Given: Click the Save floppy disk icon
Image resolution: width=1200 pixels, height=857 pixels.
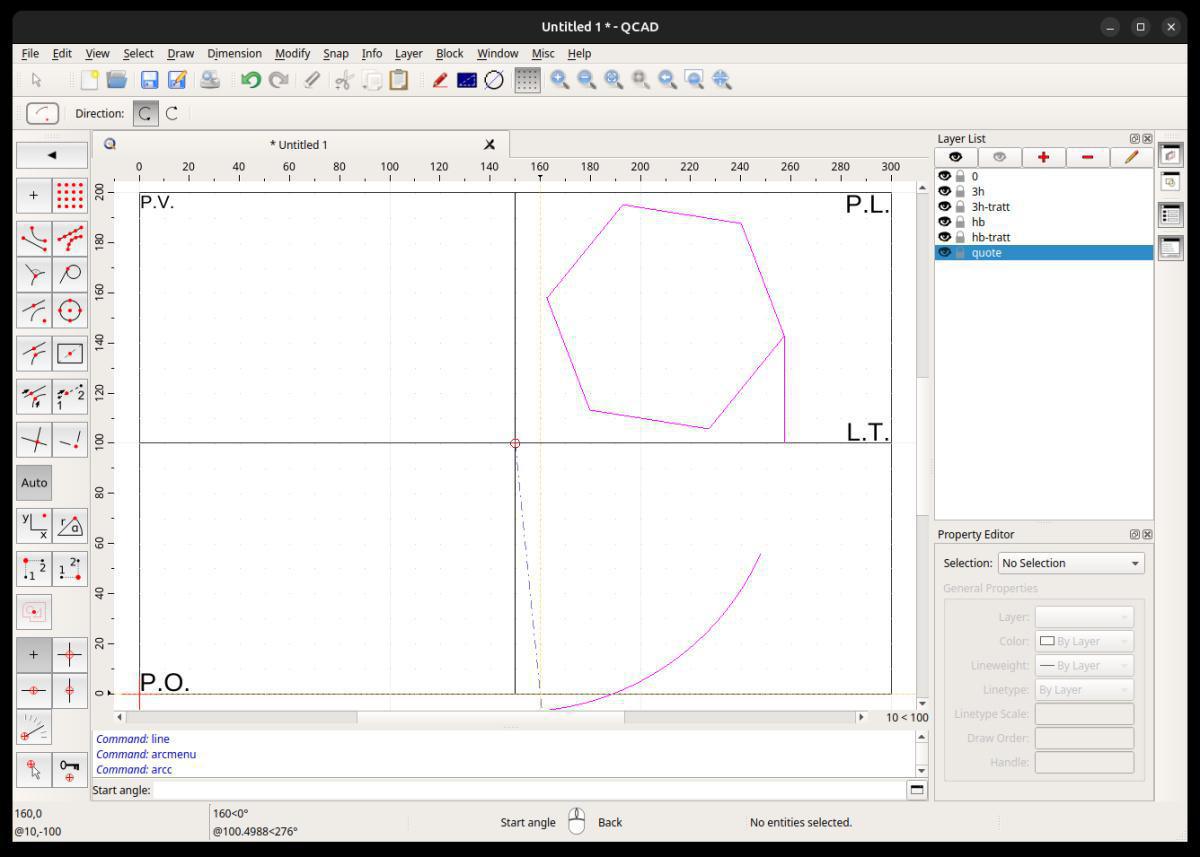Looking at the screenshot, I should click(x=150, y=80).
